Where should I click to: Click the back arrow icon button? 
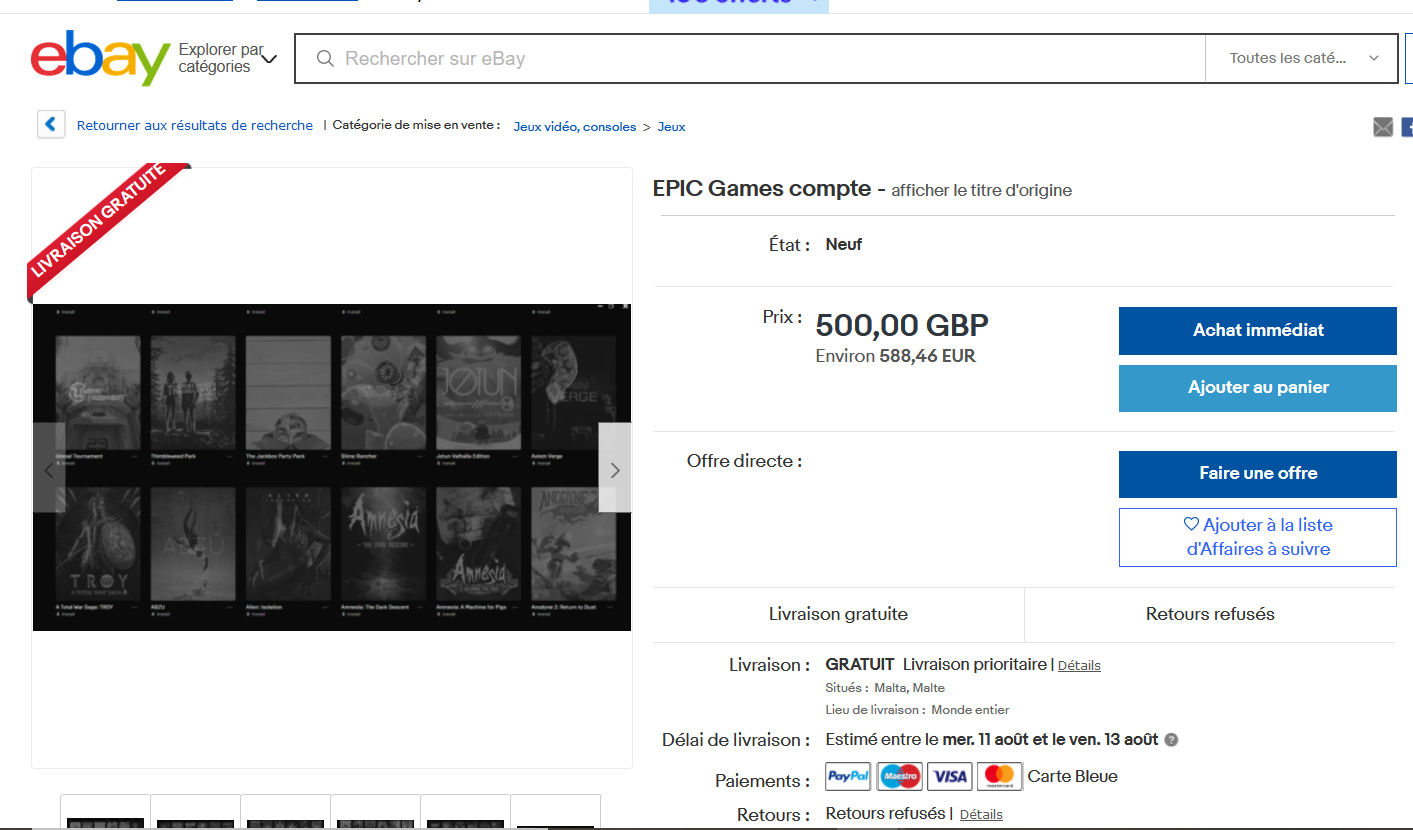click(x=51, y=125)
